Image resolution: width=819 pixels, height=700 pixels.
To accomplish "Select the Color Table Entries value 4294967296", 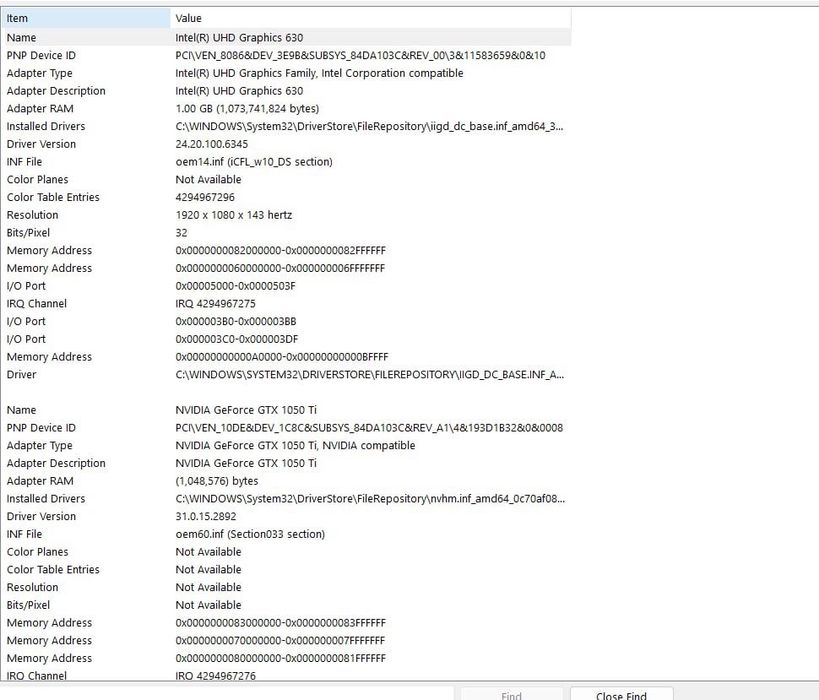I will (x=205, y=197).
